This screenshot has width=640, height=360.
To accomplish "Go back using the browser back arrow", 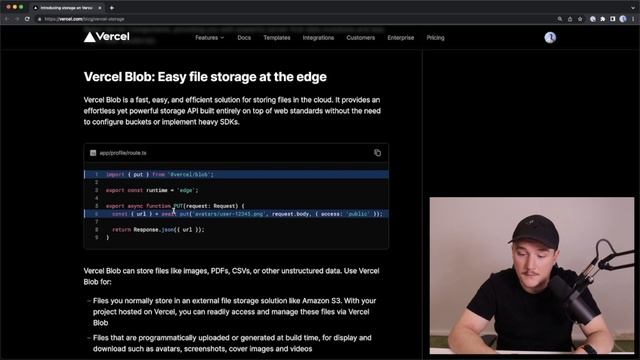I will click(x=7, y=19).
